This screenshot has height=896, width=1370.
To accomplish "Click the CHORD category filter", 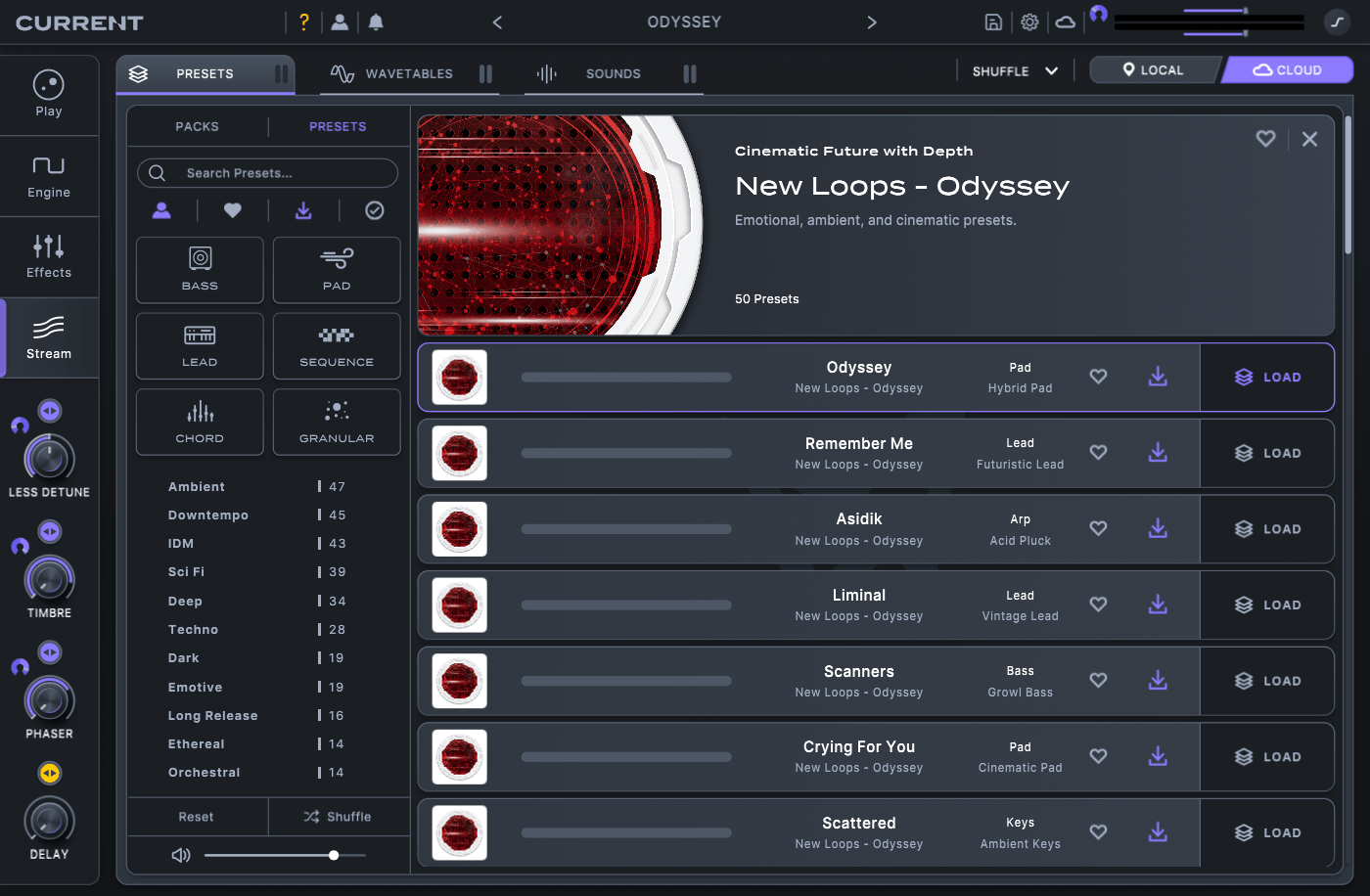I will [200, 422].
